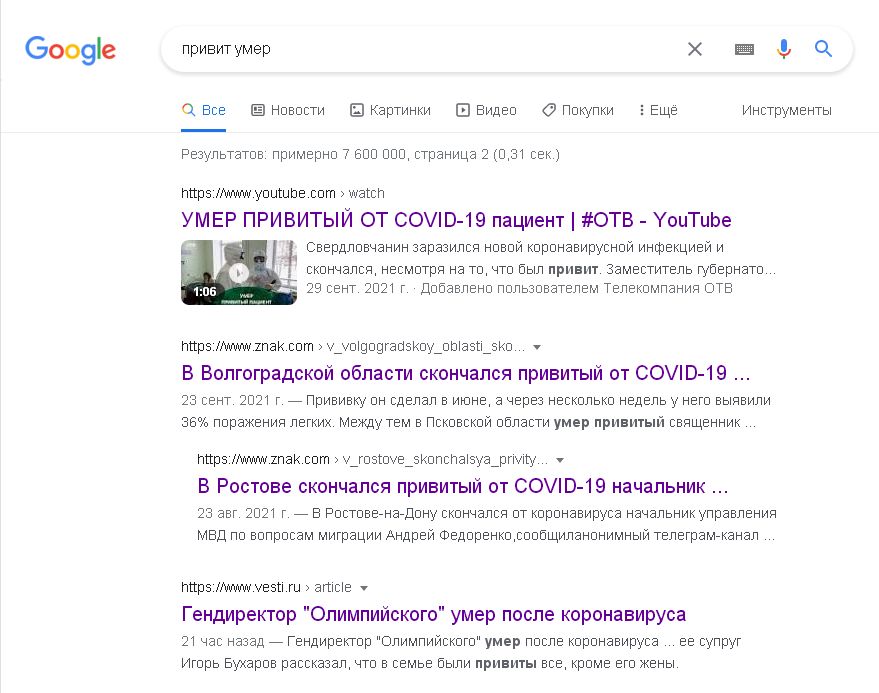Click the znak.com v_rostove_skonchalsya URL
Viewport: 879px width, 693px height.
pyautogui.click(x=372, y=460)
